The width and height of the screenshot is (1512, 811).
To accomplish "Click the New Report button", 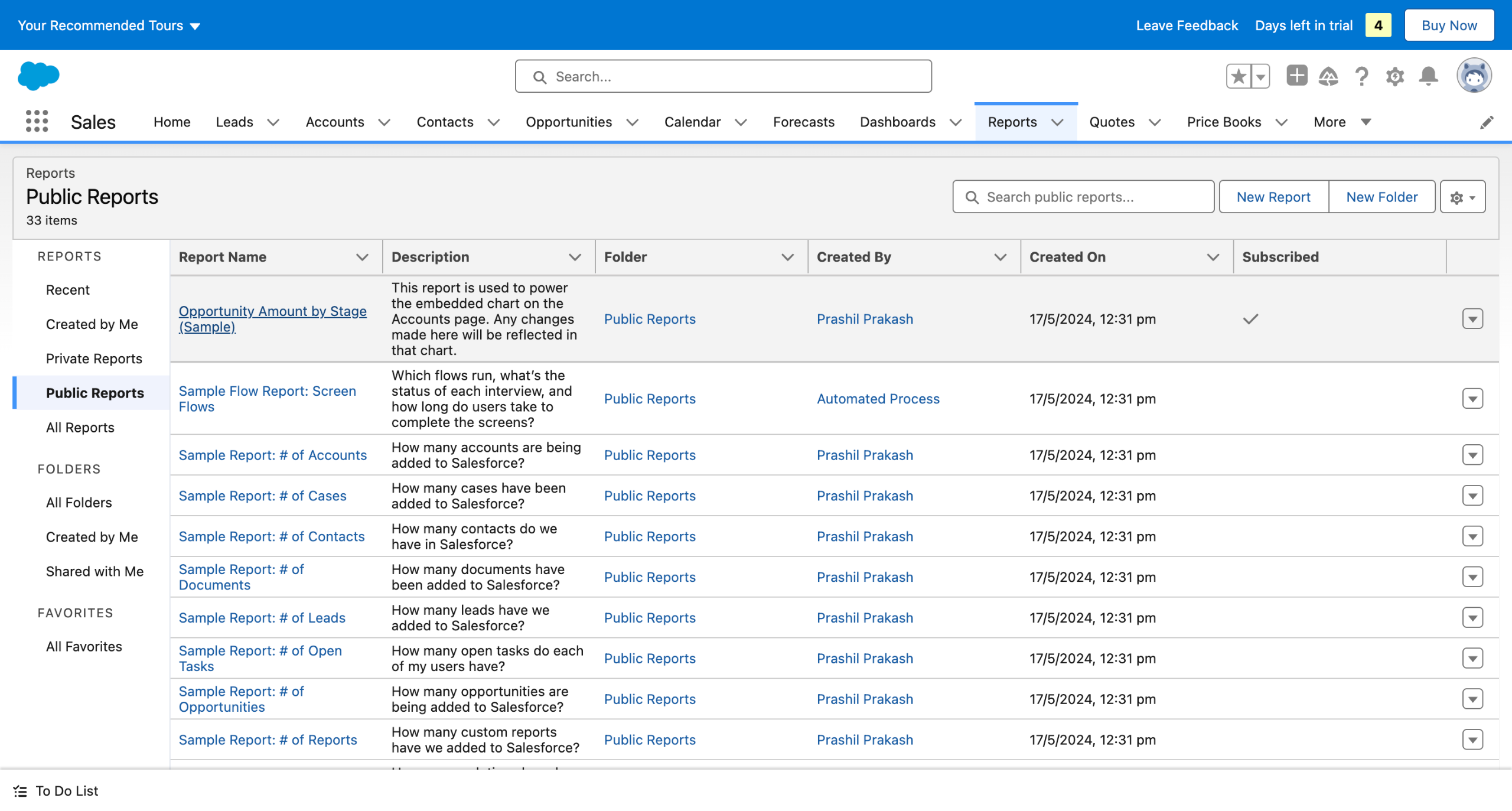I will (1273, 197).
